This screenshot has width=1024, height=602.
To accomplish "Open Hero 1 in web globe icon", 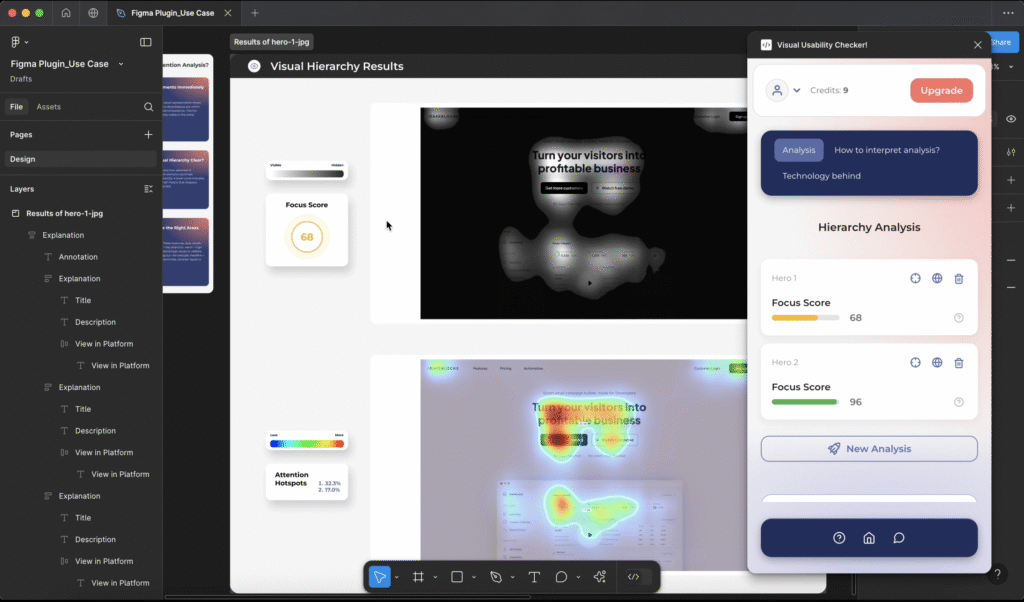I will (x=937, y=278).
